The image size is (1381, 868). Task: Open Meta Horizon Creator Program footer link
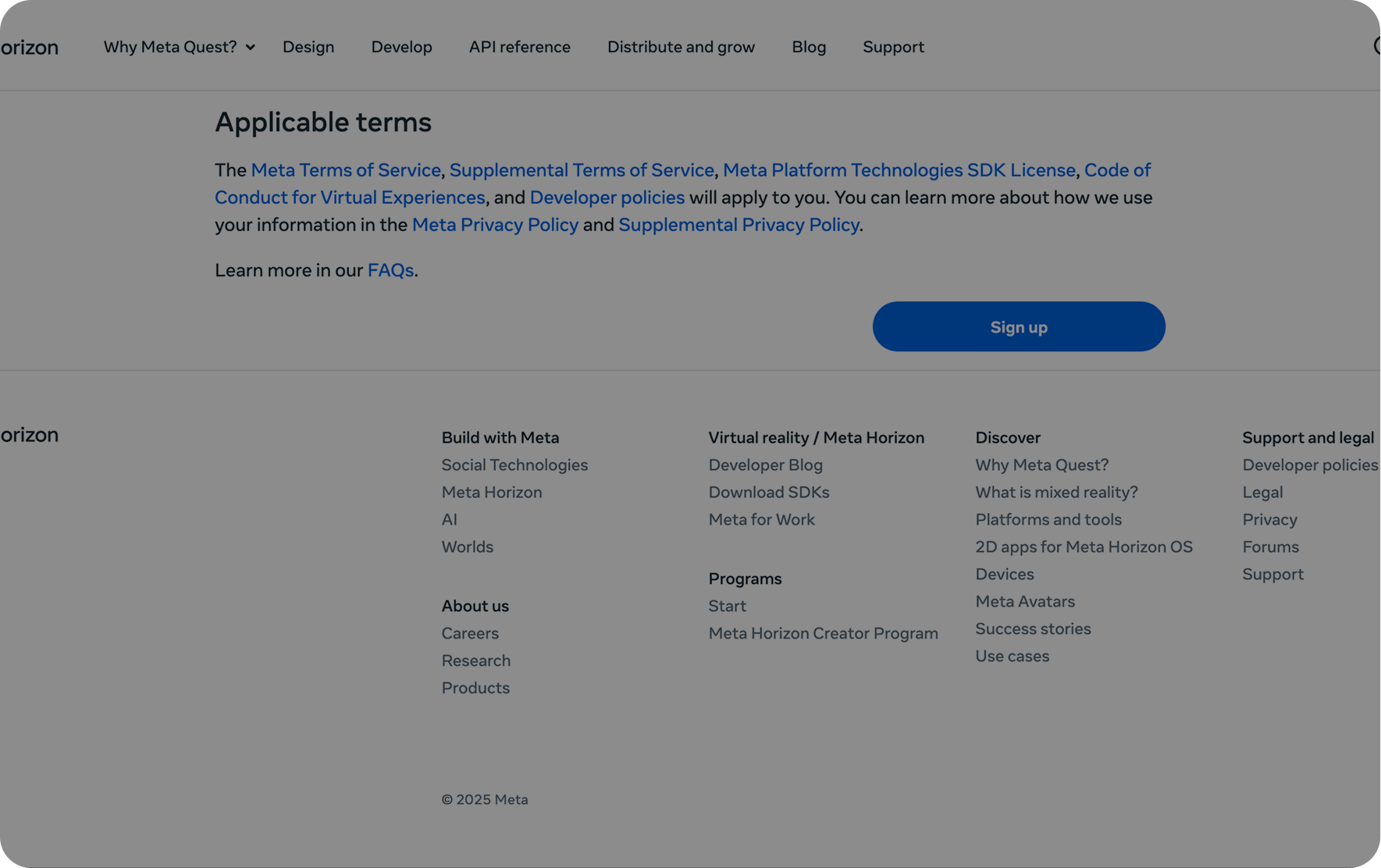click(823, 633)
